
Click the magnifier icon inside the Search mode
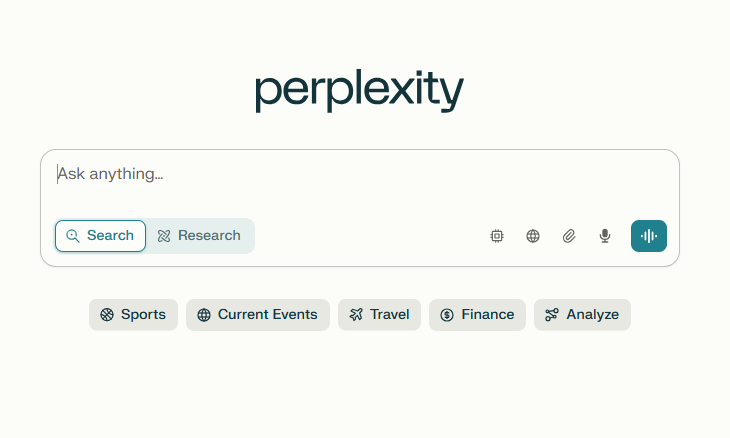click(x=73, y=236)
